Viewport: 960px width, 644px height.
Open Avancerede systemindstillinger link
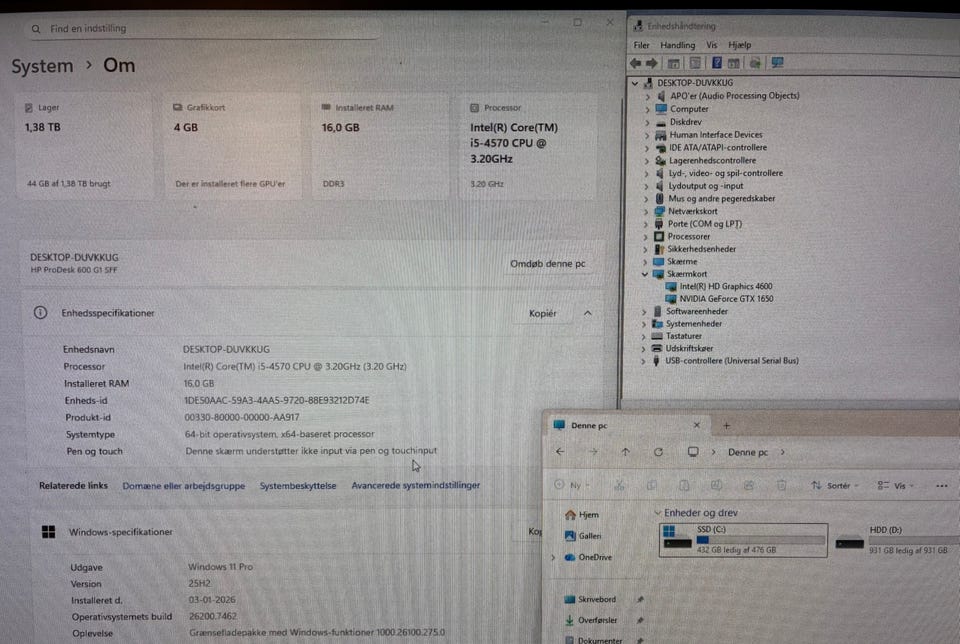coord(416,485)
